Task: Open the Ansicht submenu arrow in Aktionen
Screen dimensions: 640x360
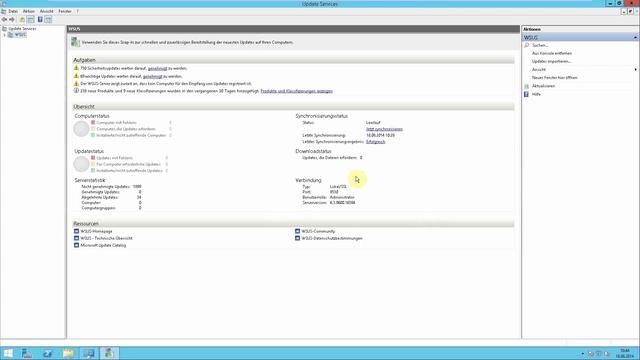Action: pos(636,70)
